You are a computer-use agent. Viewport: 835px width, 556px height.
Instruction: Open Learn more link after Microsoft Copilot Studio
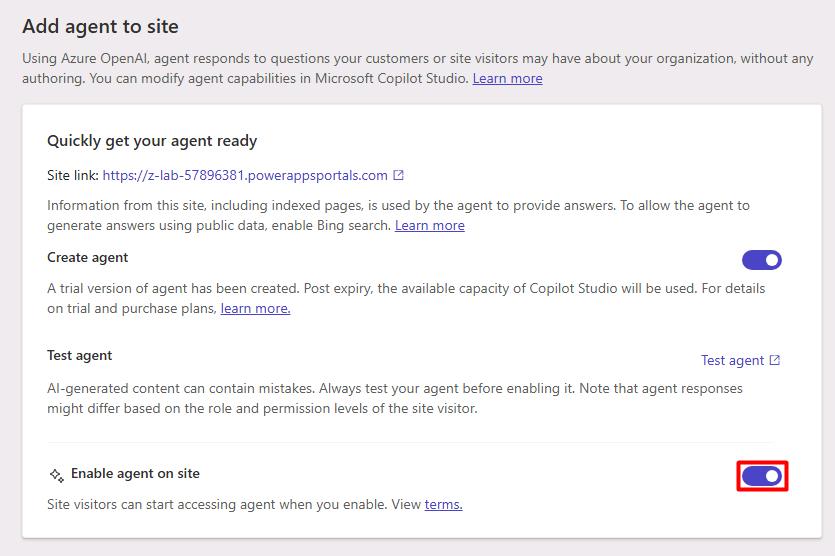(507, 78)
